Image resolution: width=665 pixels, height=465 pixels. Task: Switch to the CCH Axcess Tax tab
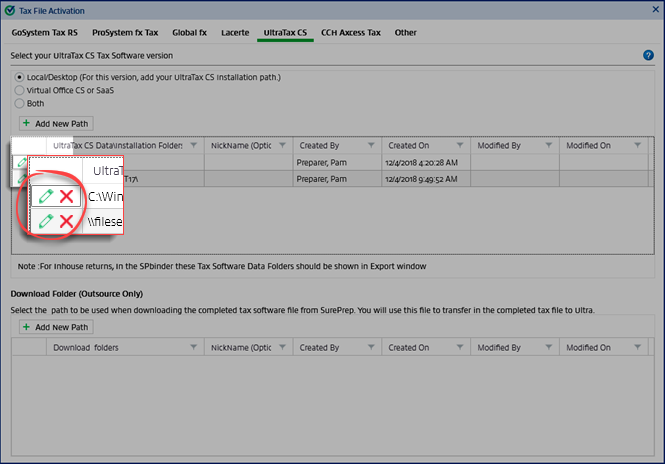pos(351,32)
